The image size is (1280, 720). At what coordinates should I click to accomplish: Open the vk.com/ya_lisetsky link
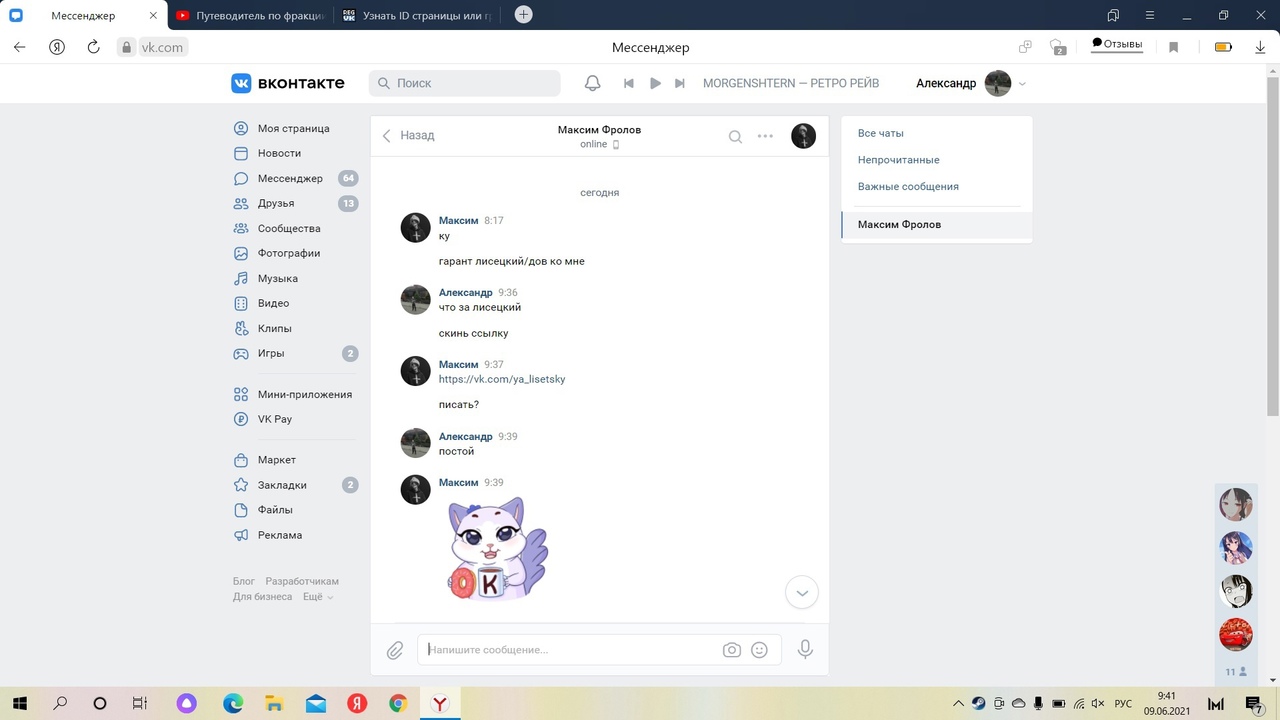[x=502, y=379]
